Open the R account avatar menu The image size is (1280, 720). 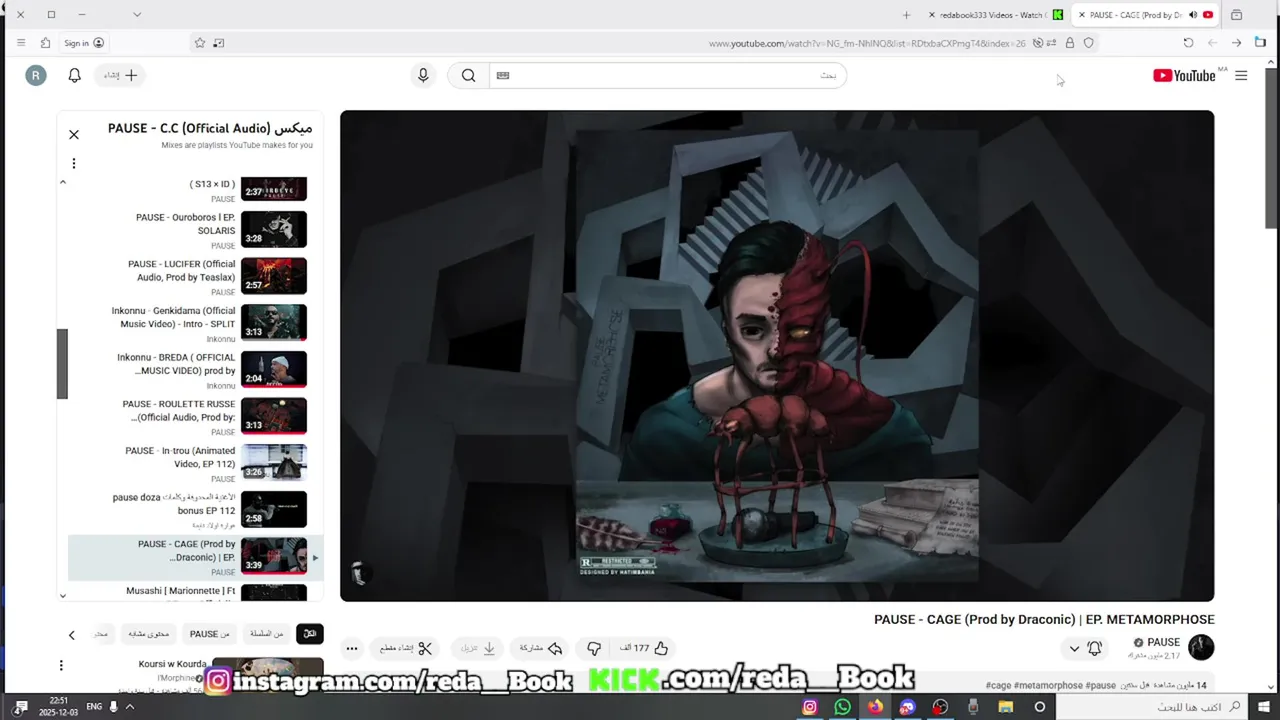[36, 75]
